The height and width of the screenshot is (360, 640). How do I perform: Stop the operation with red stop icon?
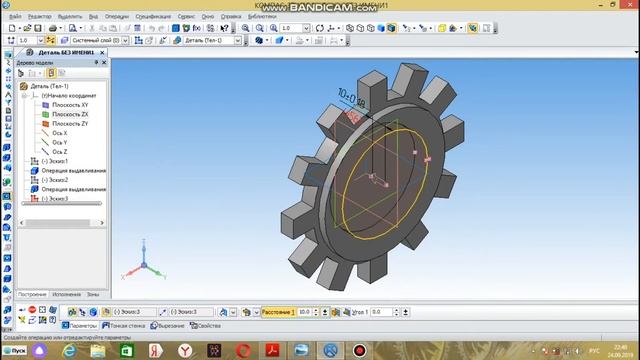coord(32,310)
